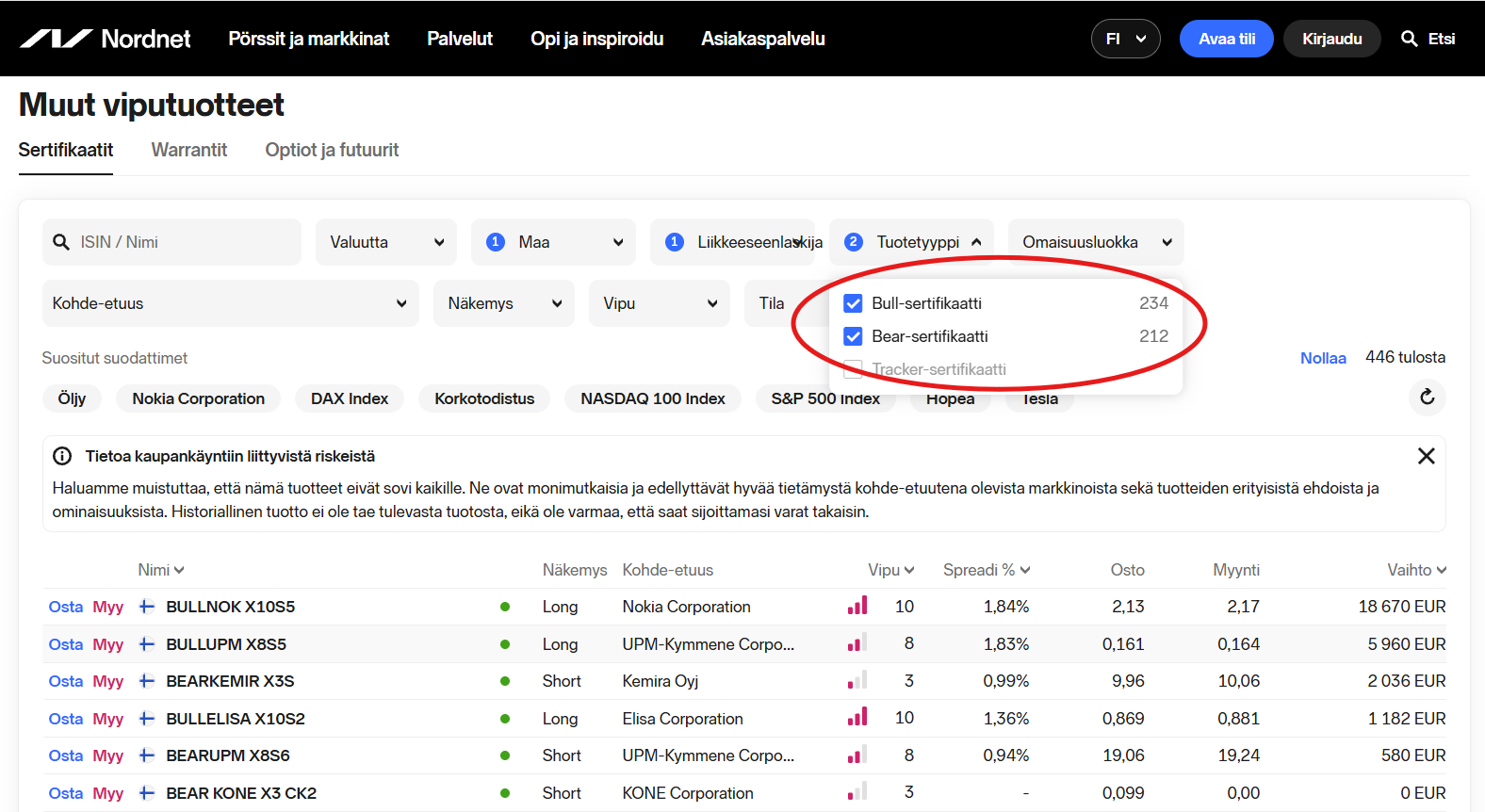Click the Finnish flag icon for BEARKEMIR X3S
This screenshot has height=812, width=1485.
click(147, 681)
